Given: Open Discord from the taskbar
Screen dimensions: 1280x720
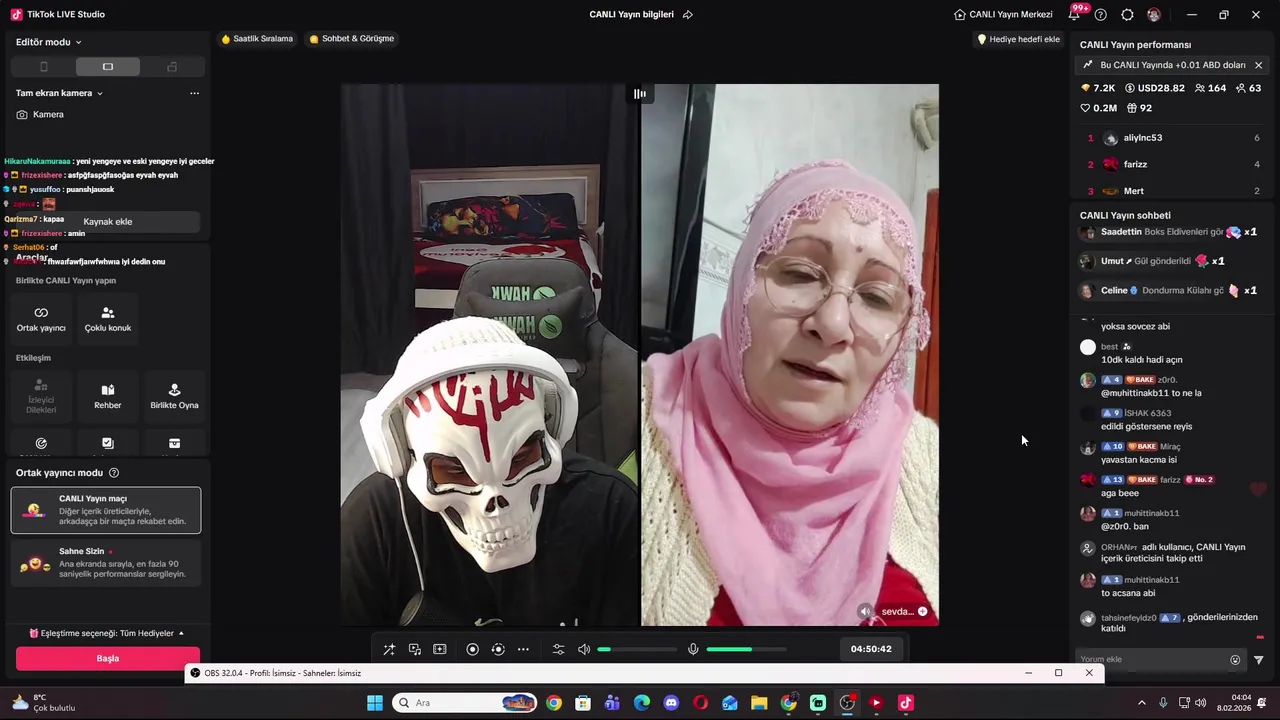Looking at the screenshot, I should pos(671,703).
